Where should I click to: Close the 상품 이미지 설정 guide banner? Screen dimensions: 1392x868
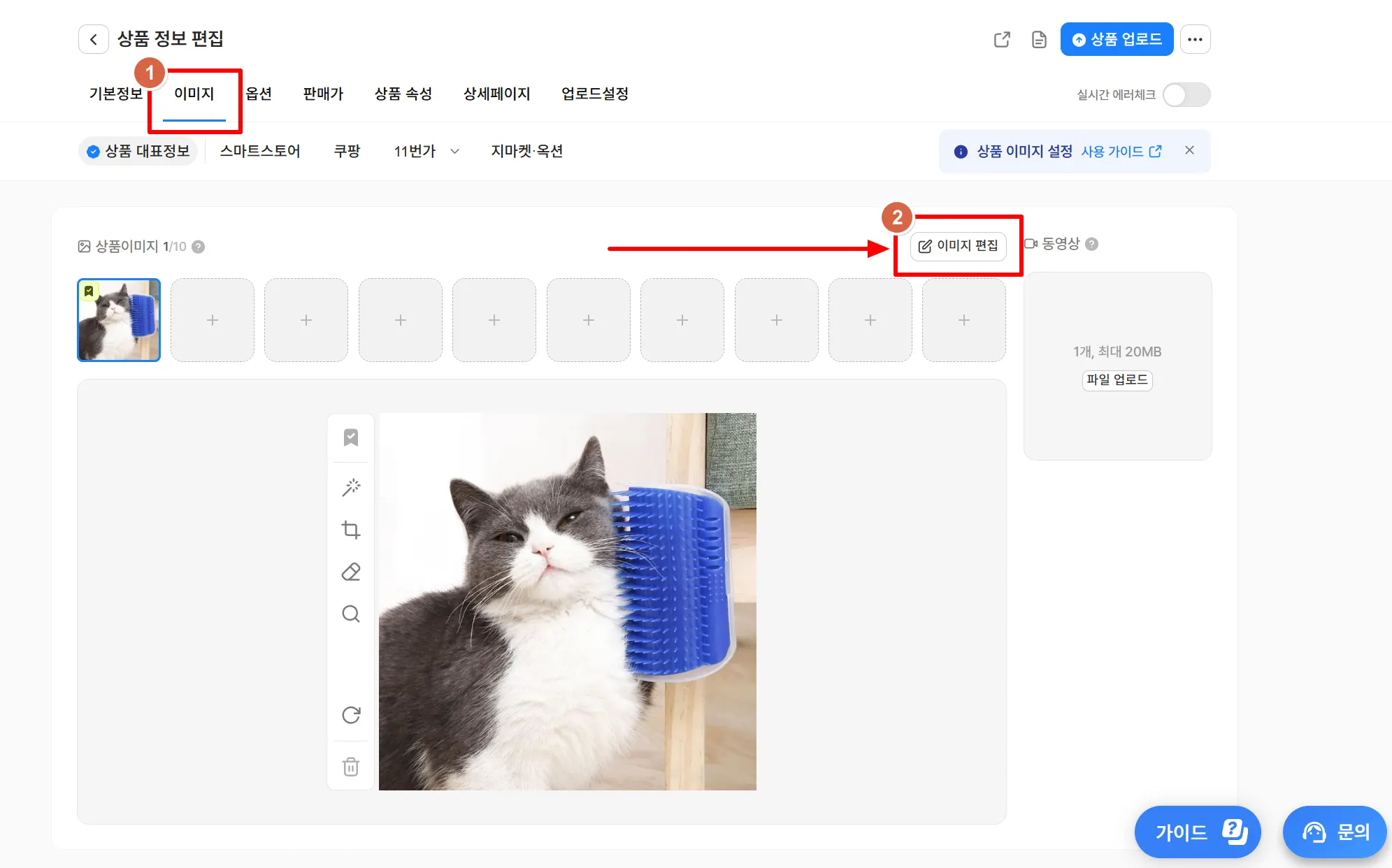(1189, 150)
